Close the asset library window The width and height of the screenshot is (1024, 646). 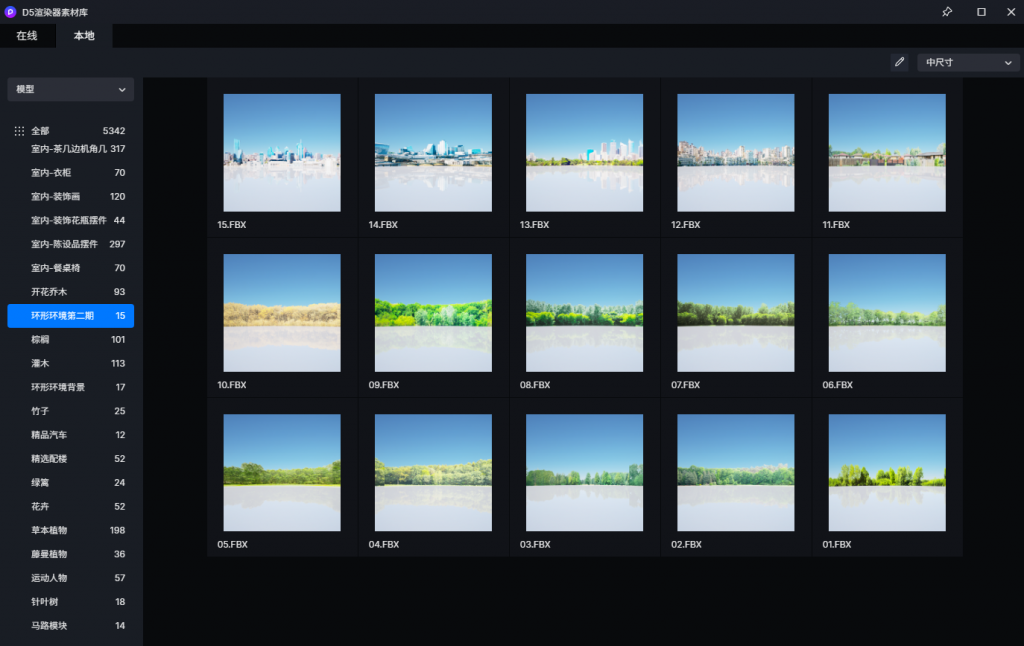click(x=1011, y=12)
